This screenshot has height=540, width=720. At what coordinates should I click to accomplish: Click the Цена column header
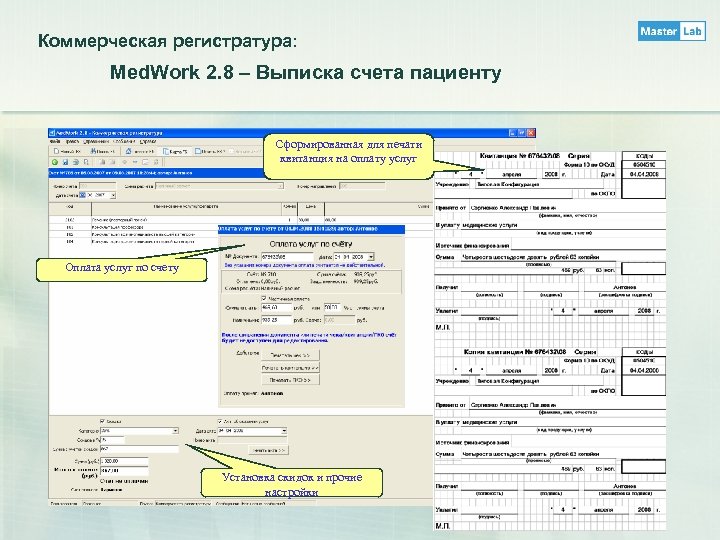311,208
